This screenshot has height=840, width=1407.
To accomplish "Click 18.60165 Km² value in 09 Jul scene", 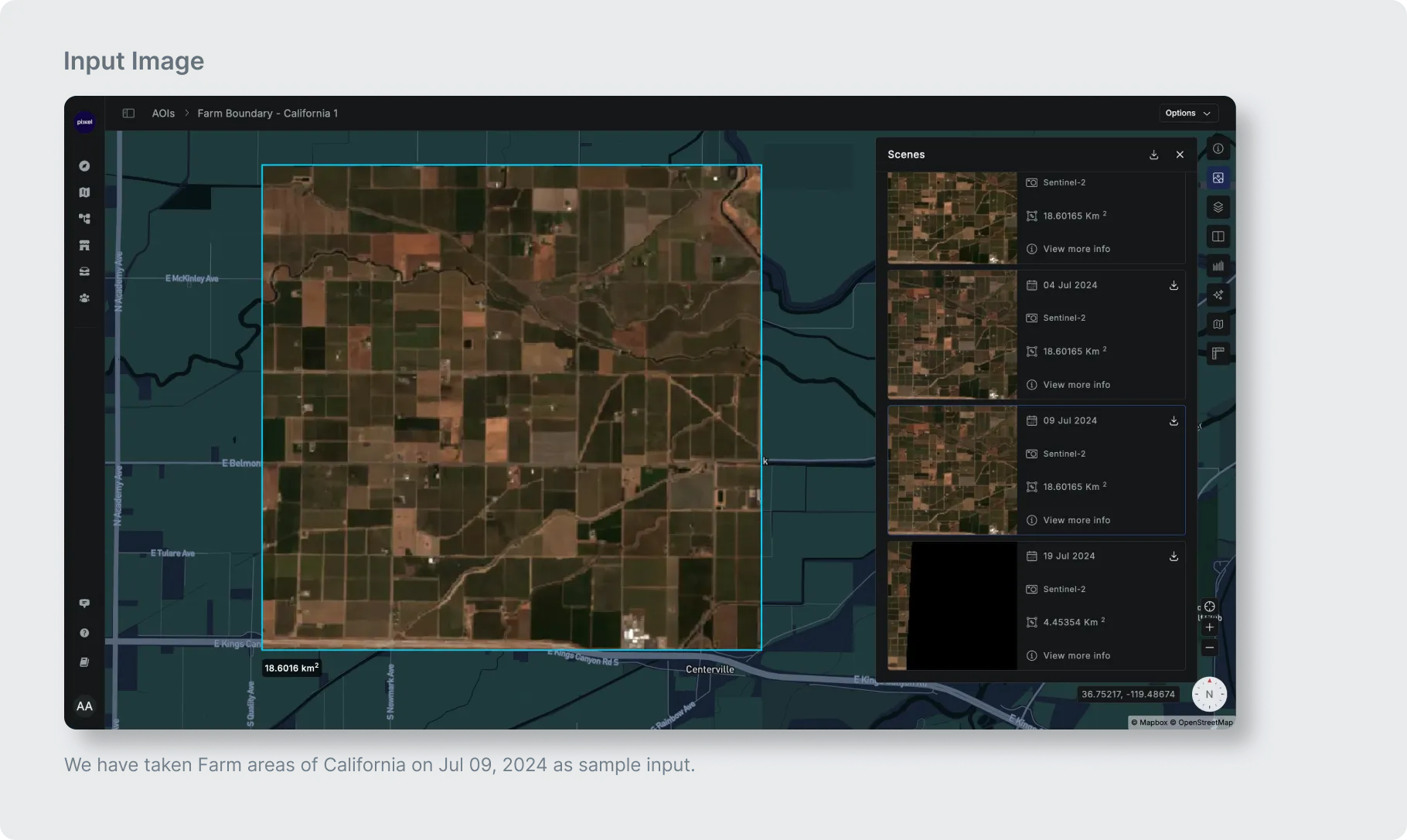I will coord(1075,487).
